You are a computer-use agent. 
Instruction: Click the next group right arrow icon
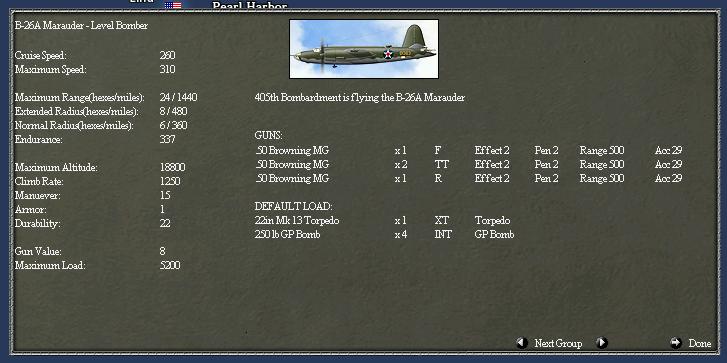tap(601, 343)
